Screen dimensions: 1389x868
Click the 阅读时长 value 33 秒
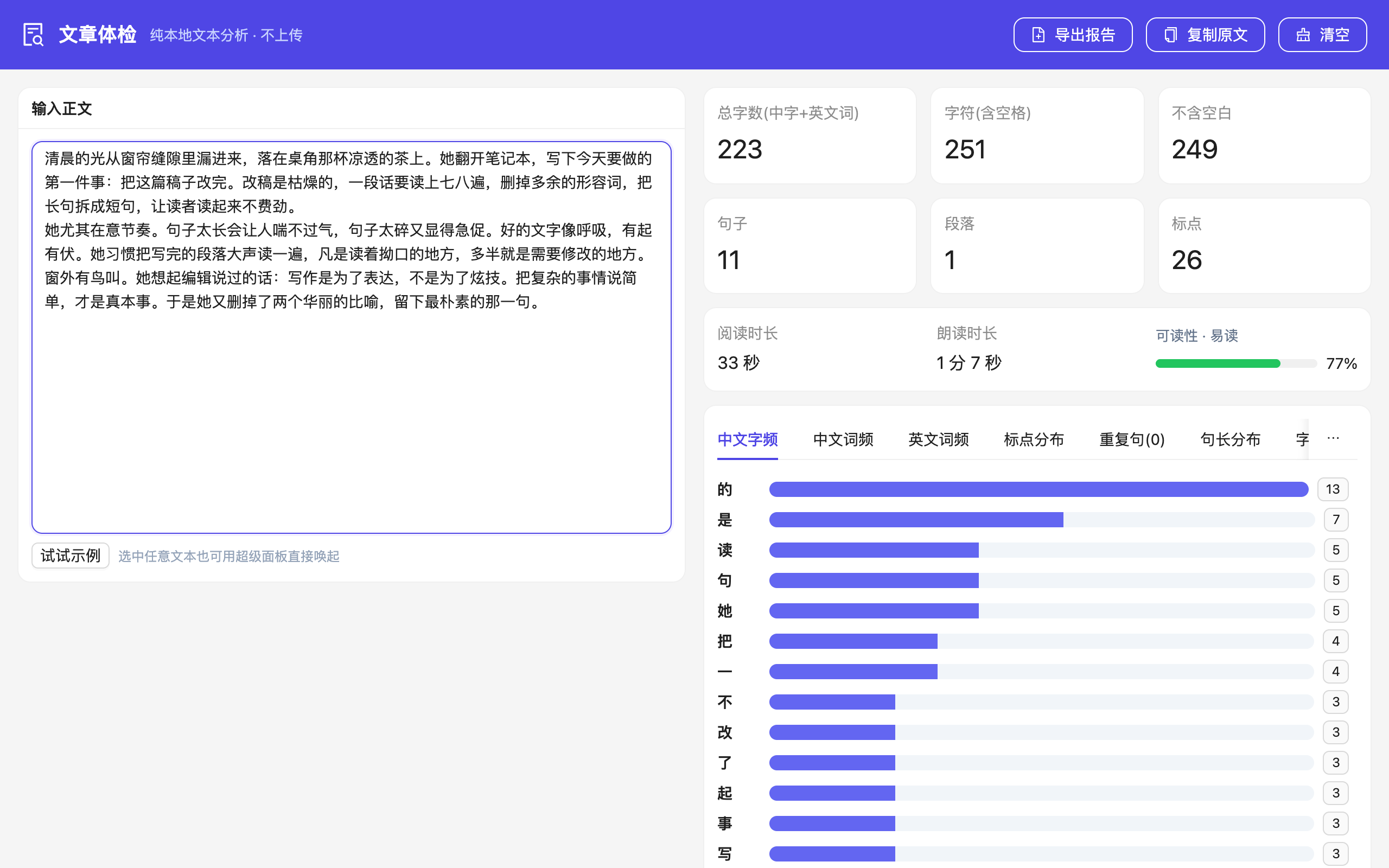(x=738, y=363)
